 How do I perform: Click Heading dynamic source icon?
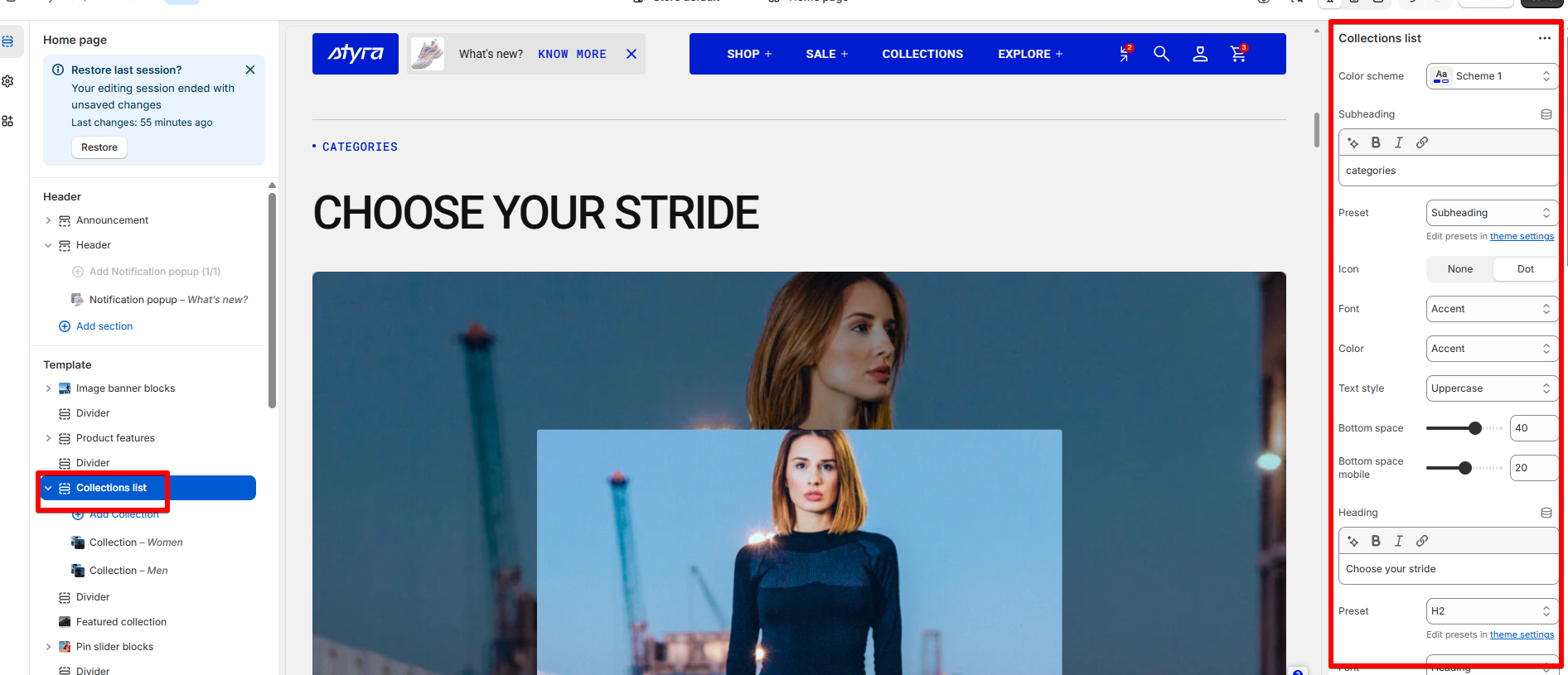1546,513
